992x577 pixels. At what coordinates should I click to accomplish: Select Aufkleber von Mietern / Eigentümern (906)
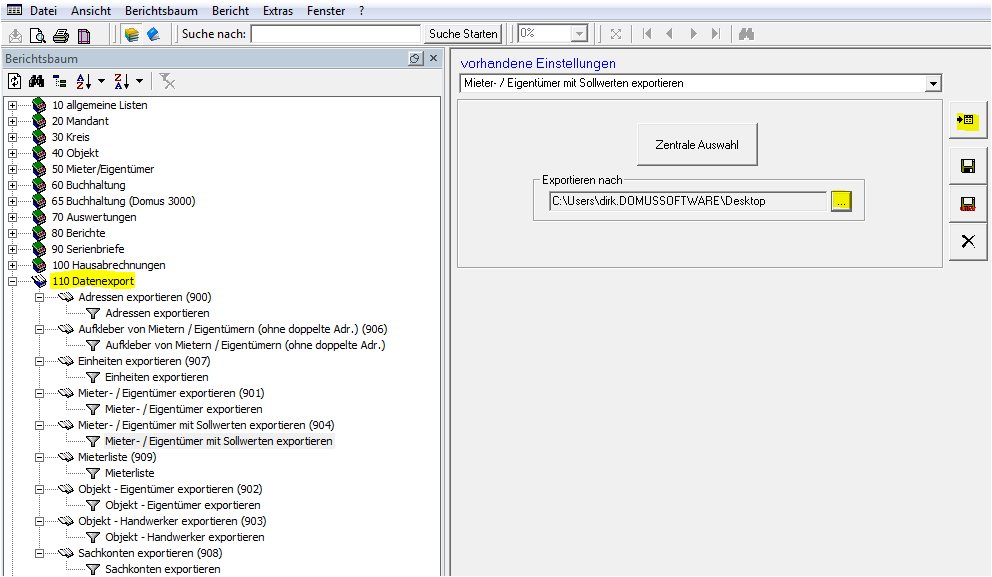[x=233, y=330]
